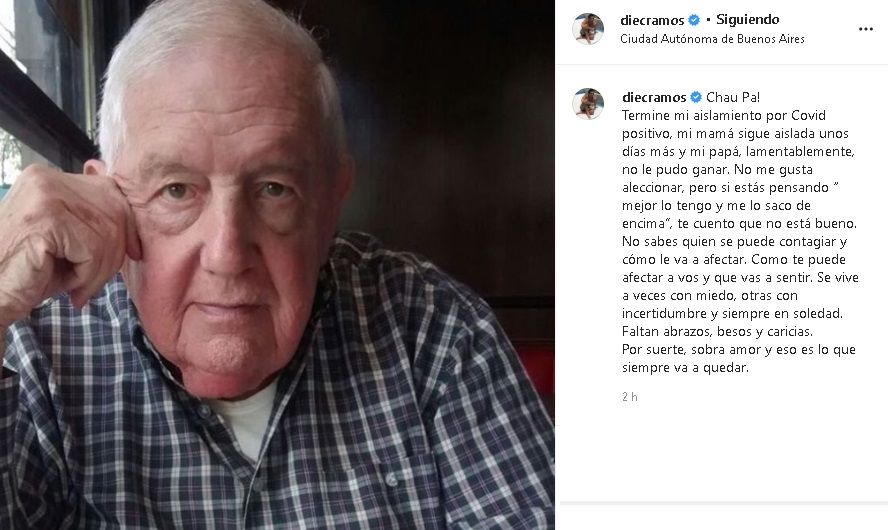Open header diecramos username link
The height and width of the screenshot is (530, 888).
tap(652, 20)
